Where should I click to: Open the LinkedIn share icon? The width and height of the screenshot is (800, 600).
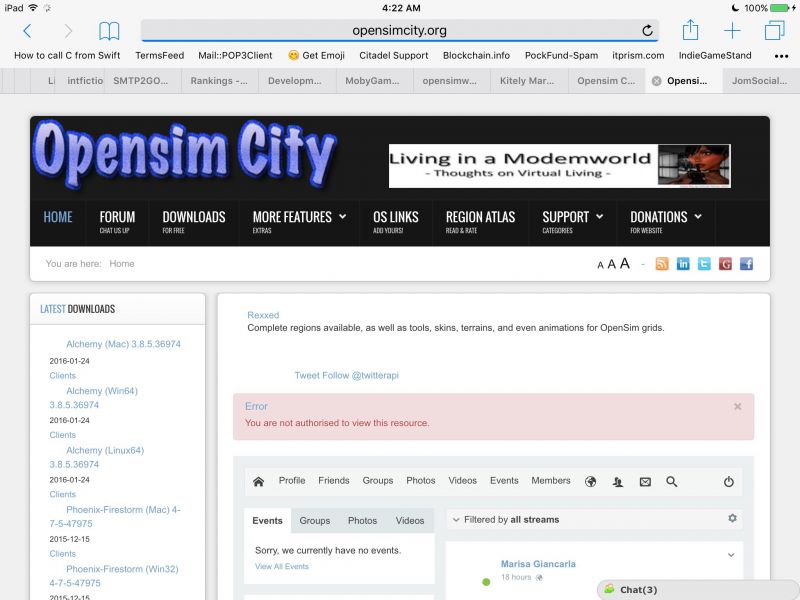tap(683, 264)
